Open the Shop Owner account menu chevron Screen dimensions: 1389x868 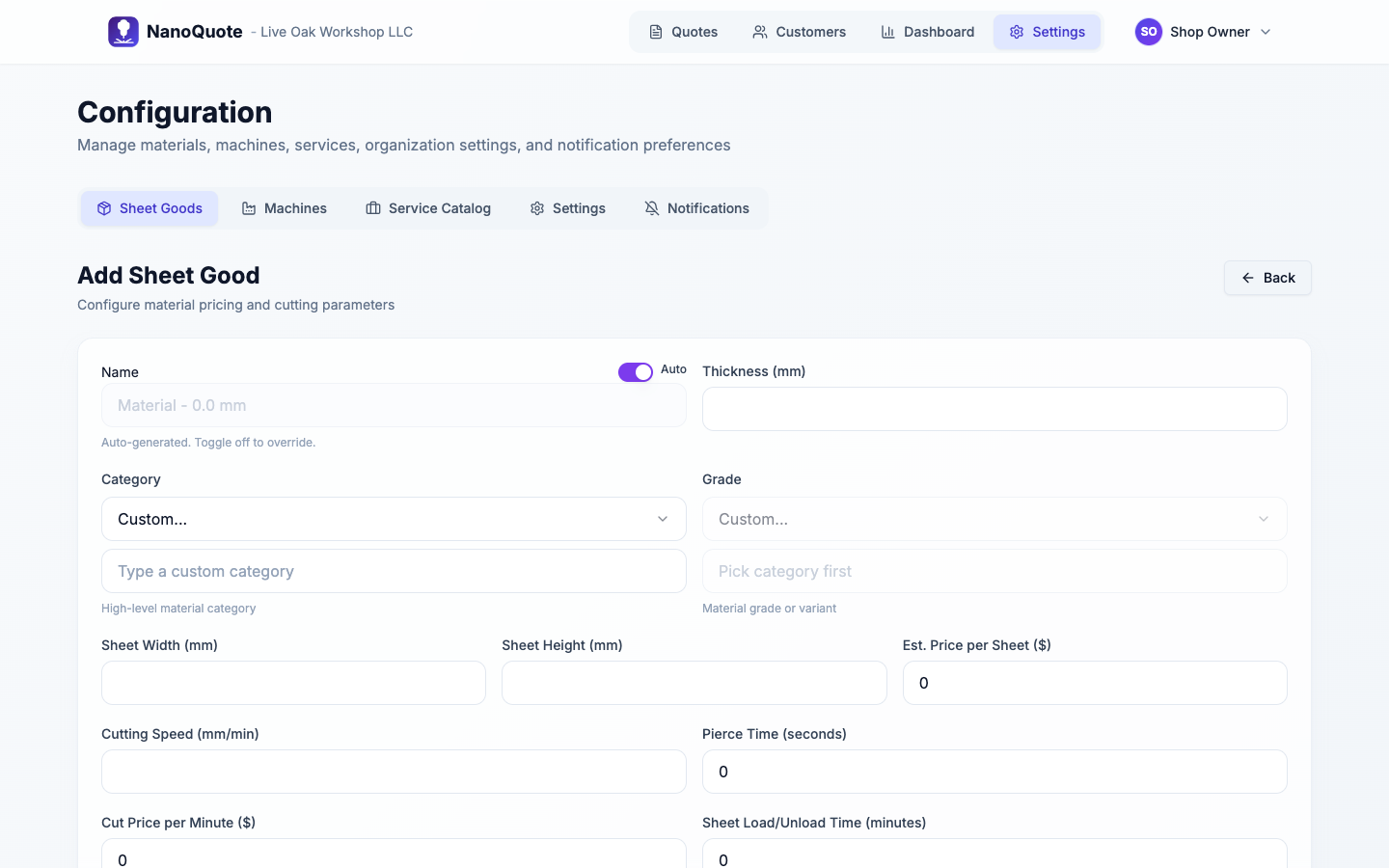[1266, 32]
